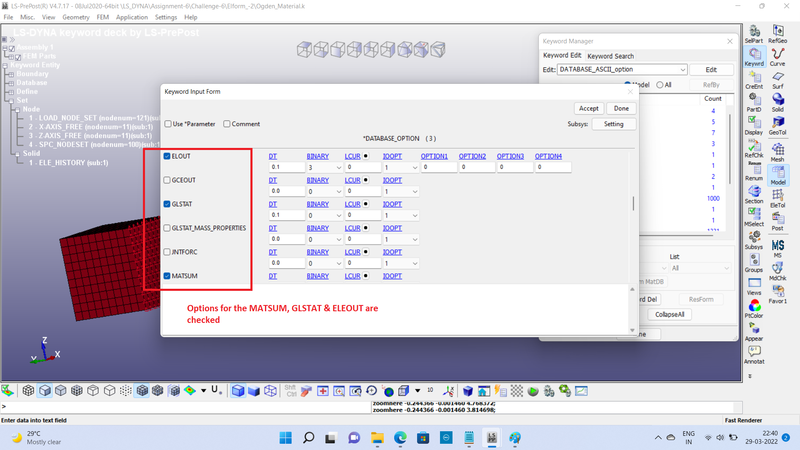The height and width of the screenshot is (450, 800).
Task: Select the All radio button in Keyword Manager
Action: (x=660, y=85)
